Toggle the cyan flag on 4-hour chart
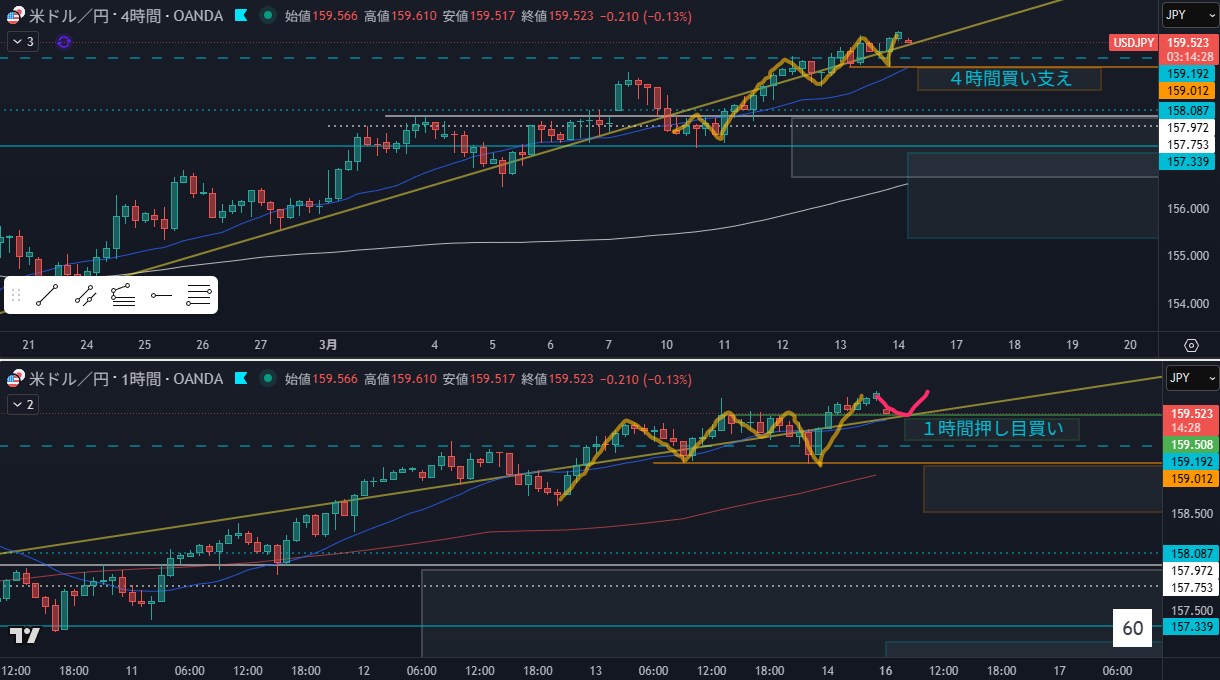Image resolution: width=1220 pixels, height=680 pixels. pos(240,16)
